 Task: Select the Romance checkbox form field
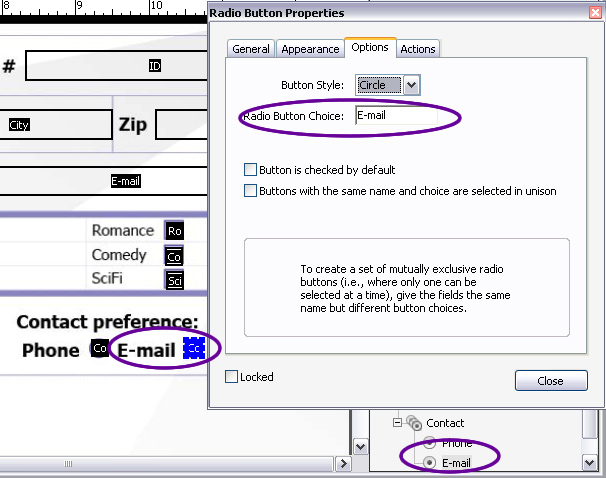[x=174, y=231]
